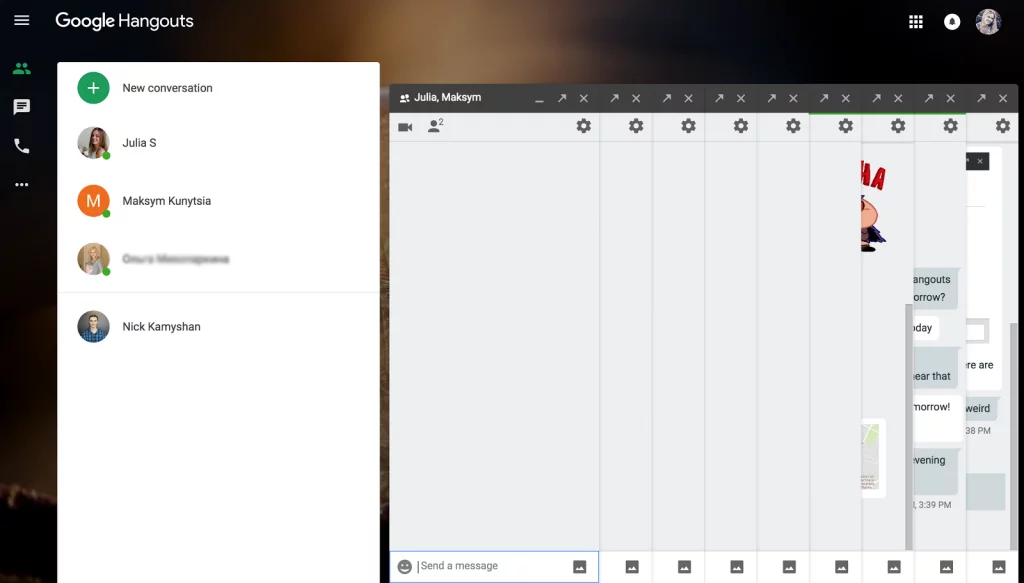Open the Contacts tab in sidebar

21,69
